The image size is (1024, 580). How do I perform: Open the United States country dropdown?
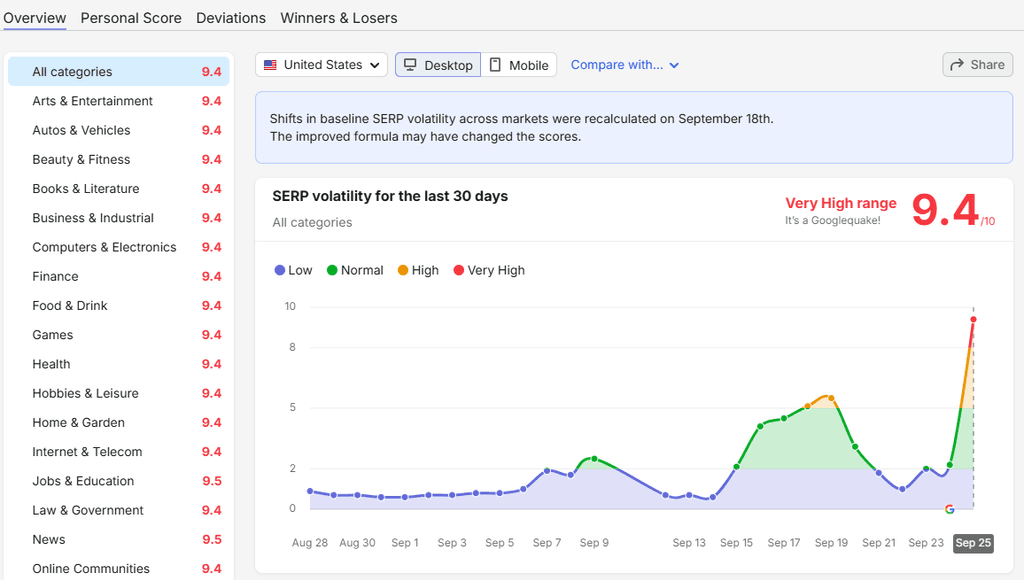coord(321,65)
